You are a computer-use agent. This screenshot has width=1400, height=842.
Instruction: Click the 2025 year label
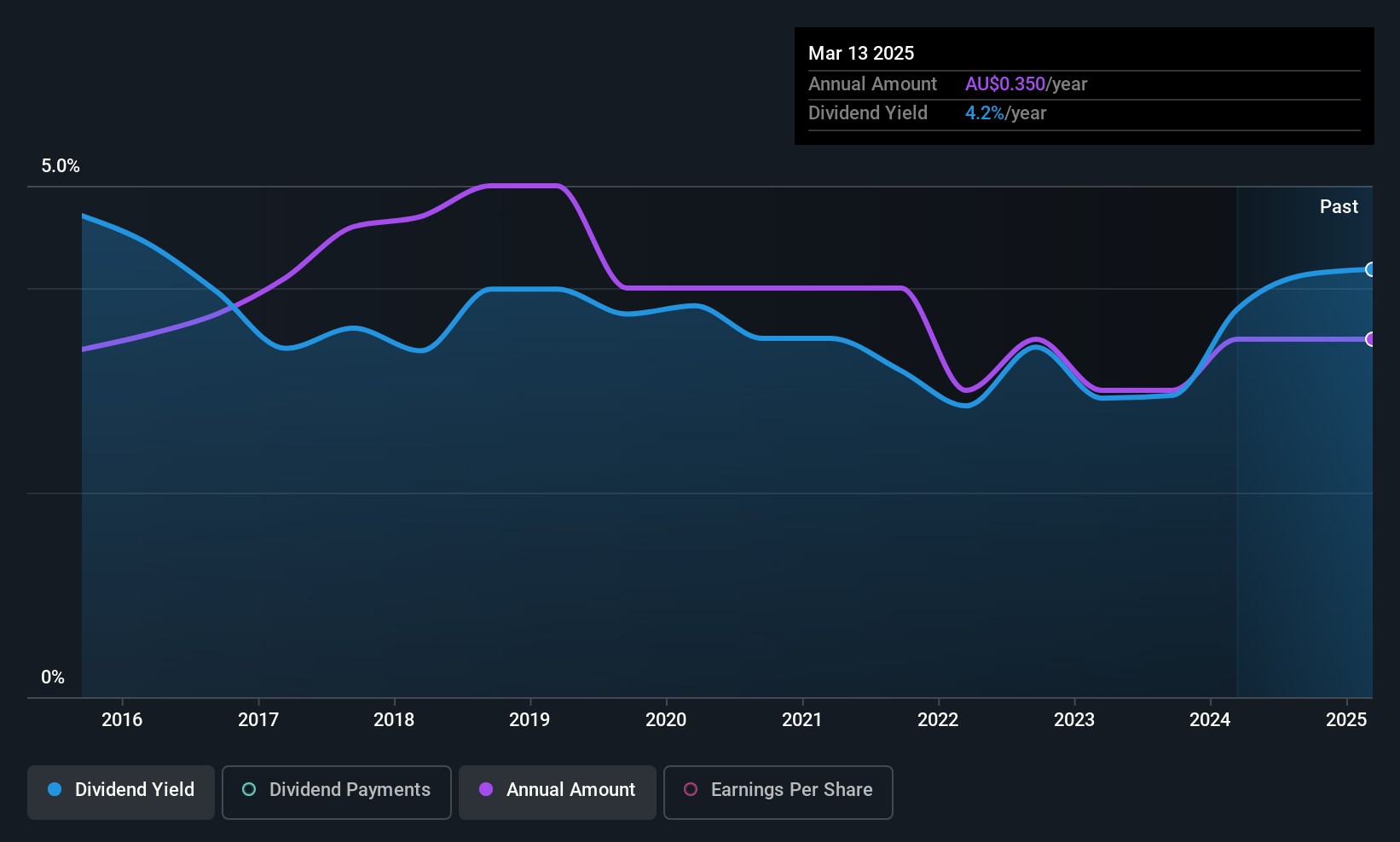1346,720
